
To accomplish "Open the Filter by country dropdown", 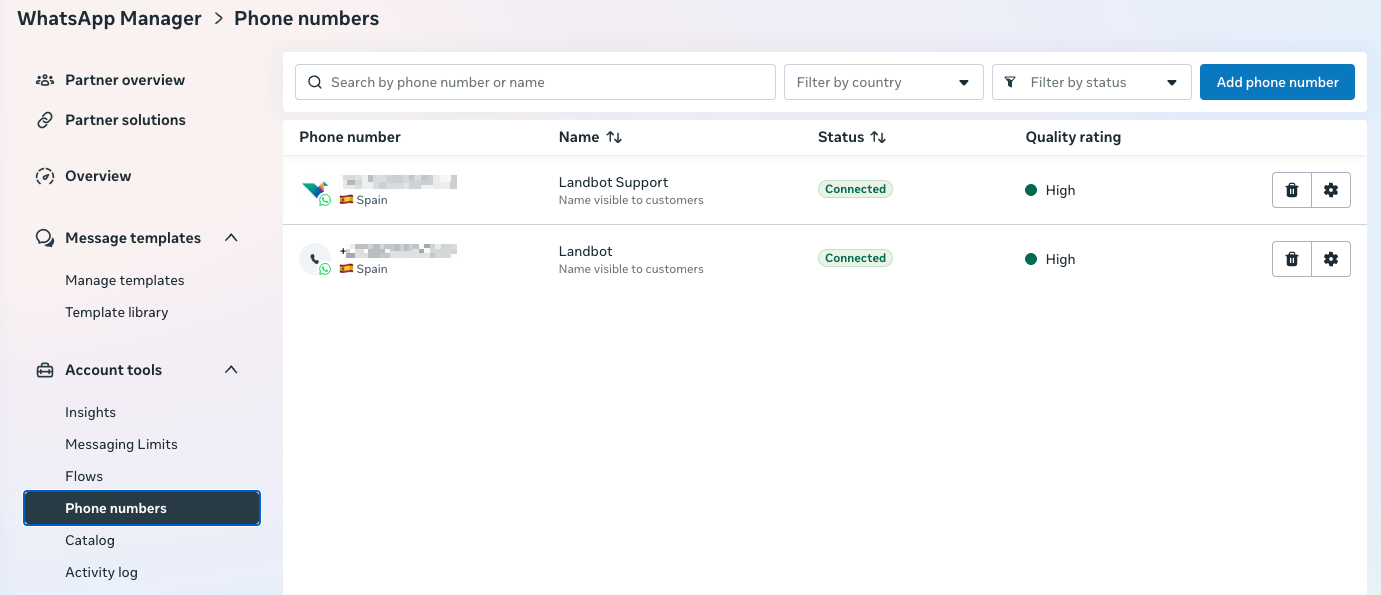I will pos(883,82).
